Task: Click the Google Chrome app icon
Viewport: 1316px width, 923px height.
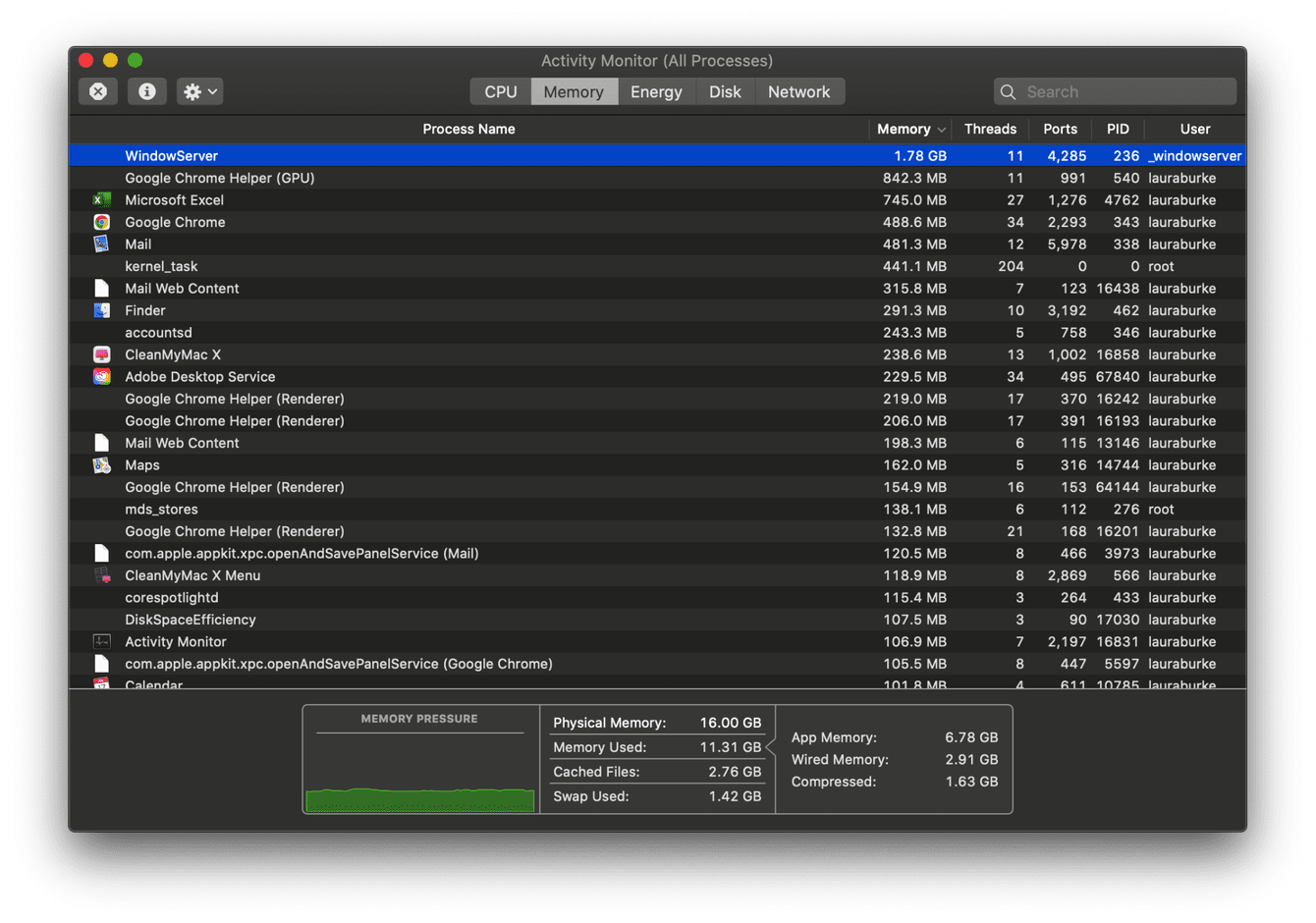Action: pyautogui.click(x=101, y=222)
